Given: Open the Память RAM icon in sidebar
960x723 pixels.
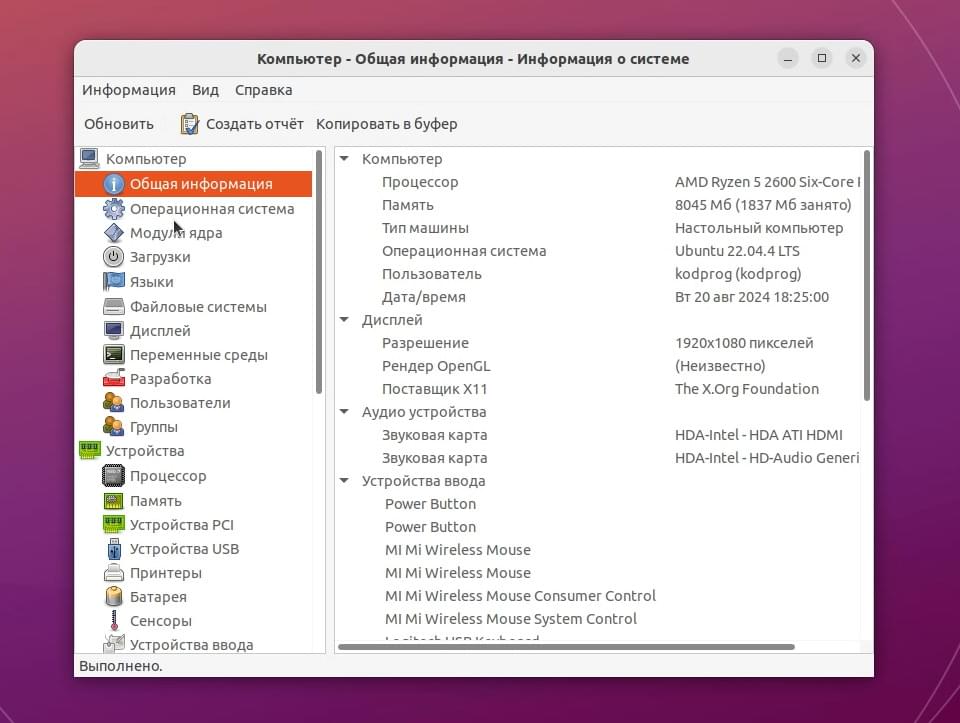Looking at the screenshot, I should pos(113,501).
